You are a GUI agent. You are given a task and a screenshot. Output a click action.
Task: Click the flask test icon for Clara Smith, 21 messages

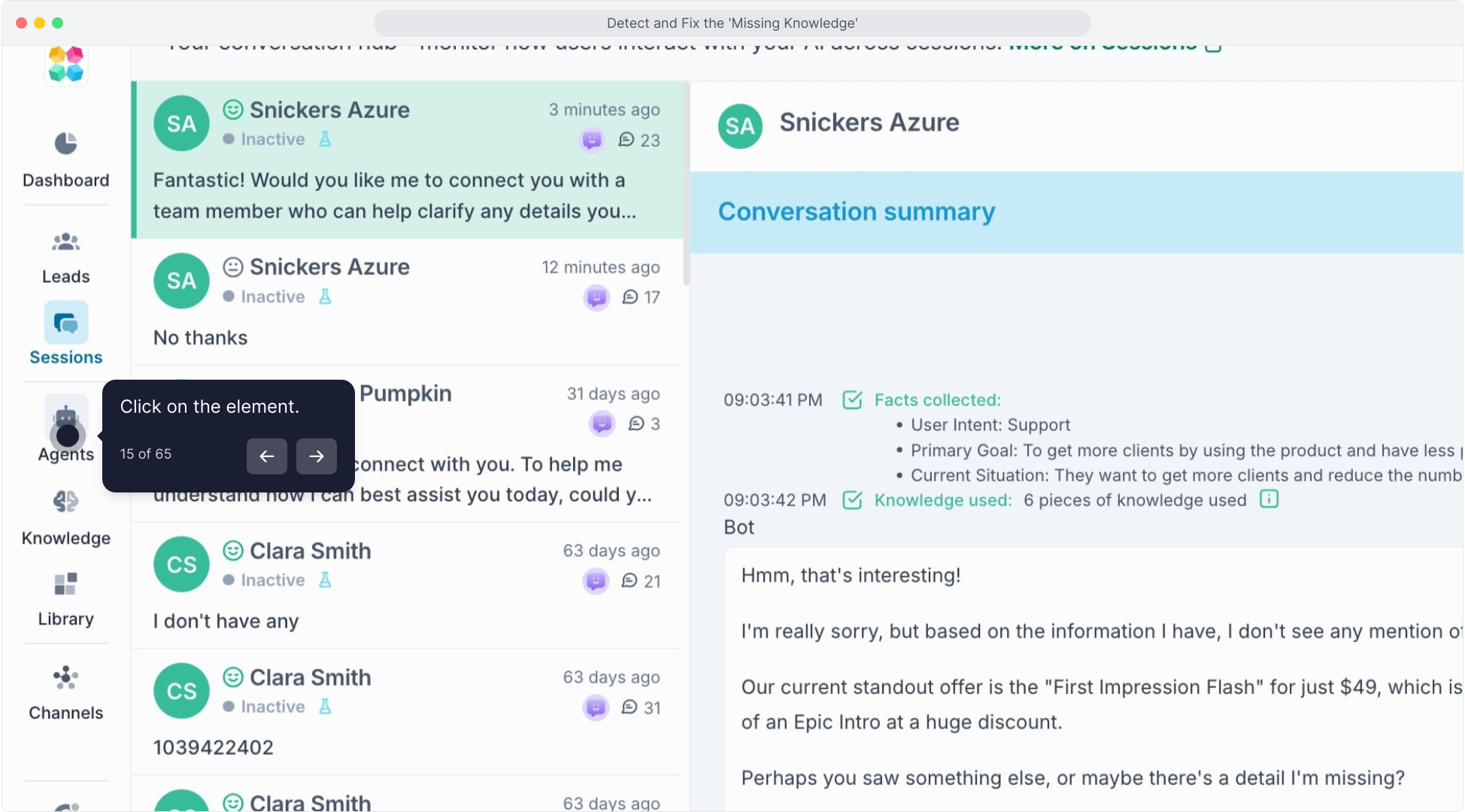point(325,580)
